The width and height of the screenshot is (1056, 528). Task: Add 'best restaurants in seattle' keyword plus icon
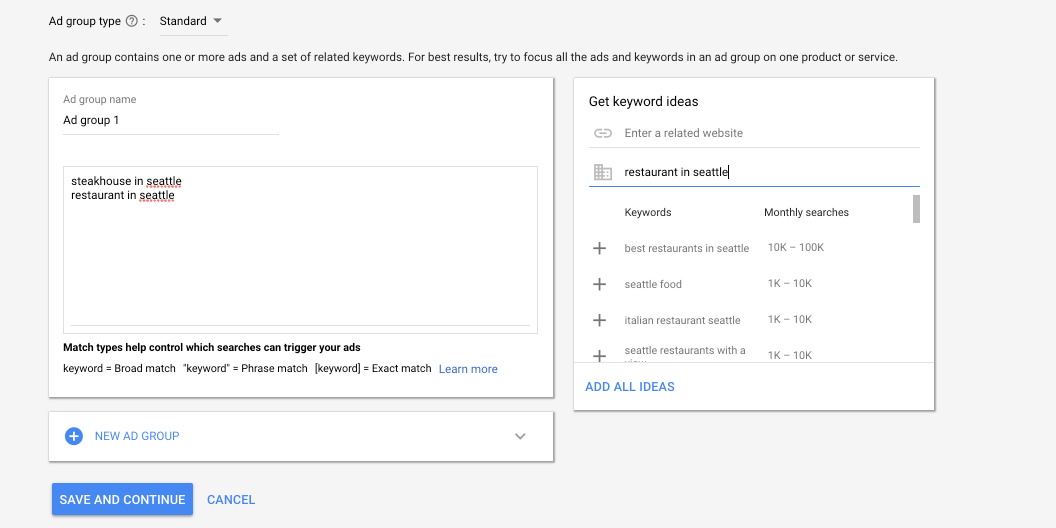[600, 248]
